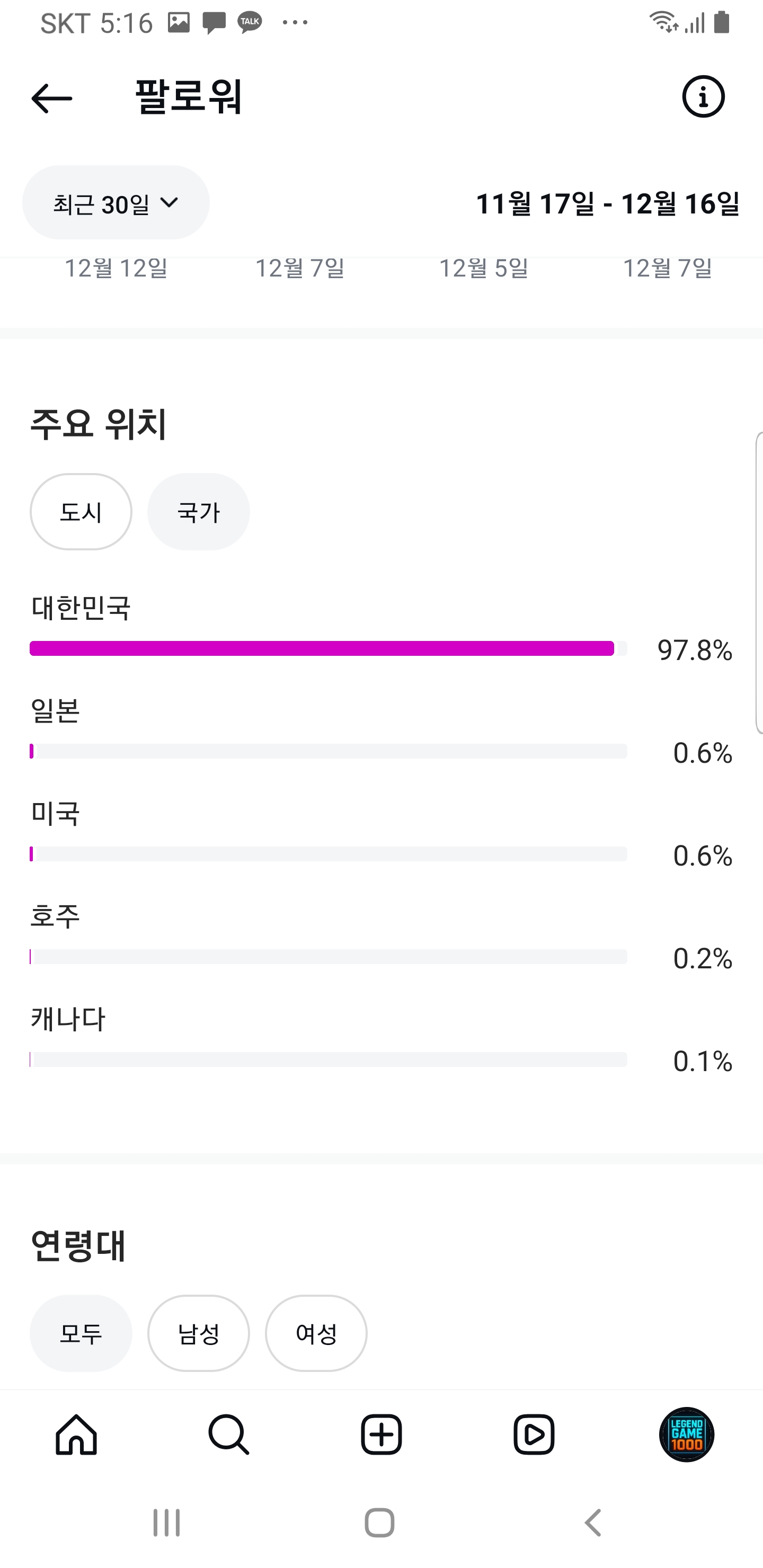The height and width of the screenshot is (1568, 763).
Task: Expand the 최근 30일 period dropdown
Action: pyautogui.click(x=116, y=203)
